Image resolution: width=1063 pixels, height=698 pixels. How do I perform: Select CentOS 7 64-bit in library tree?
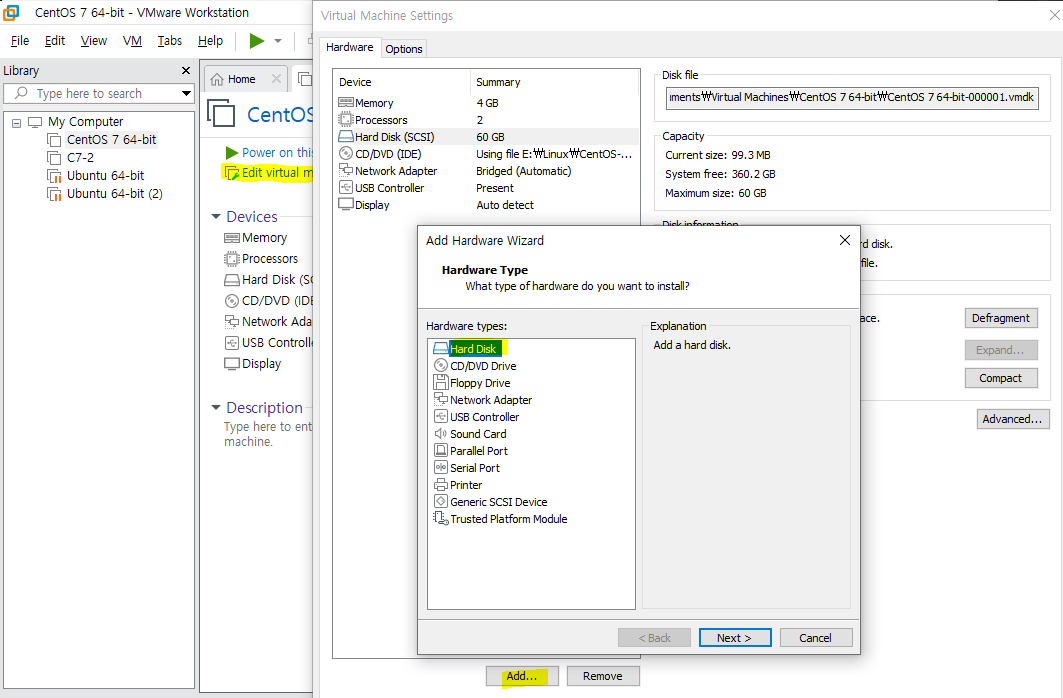[111, 140]
